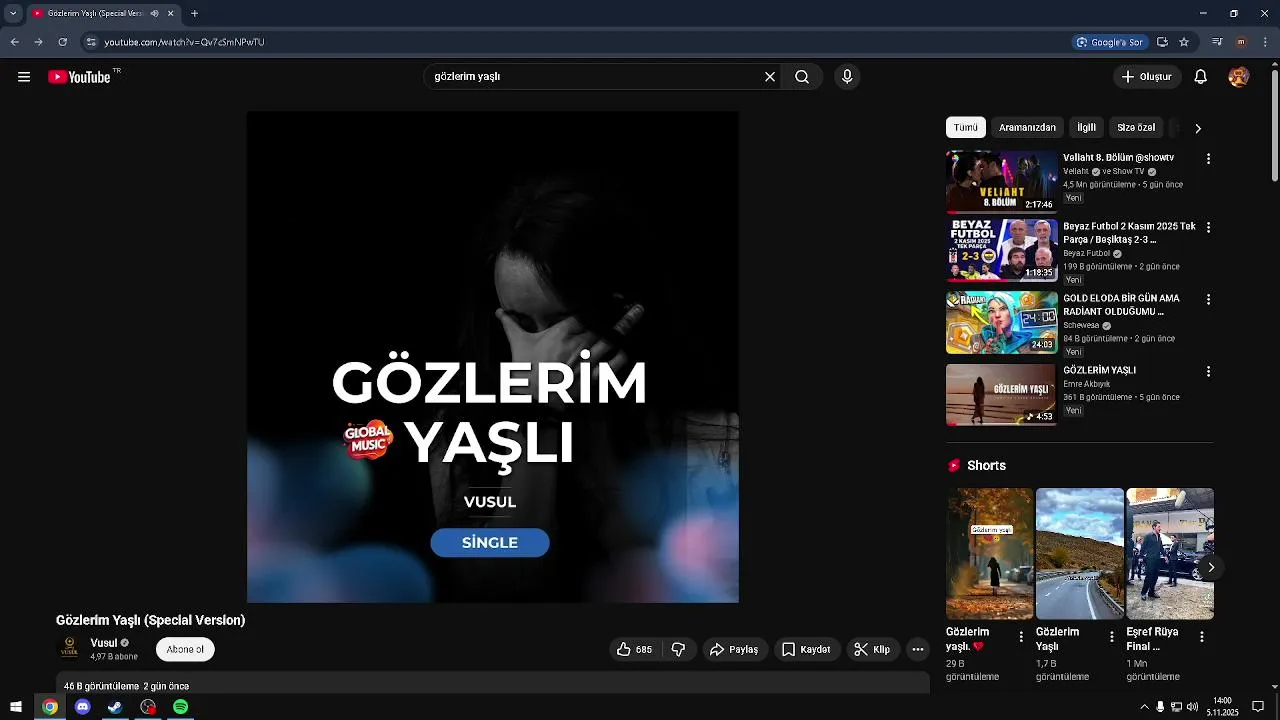Open the notifications bell
The image size is (1280, 720).
coord(1201,77)
